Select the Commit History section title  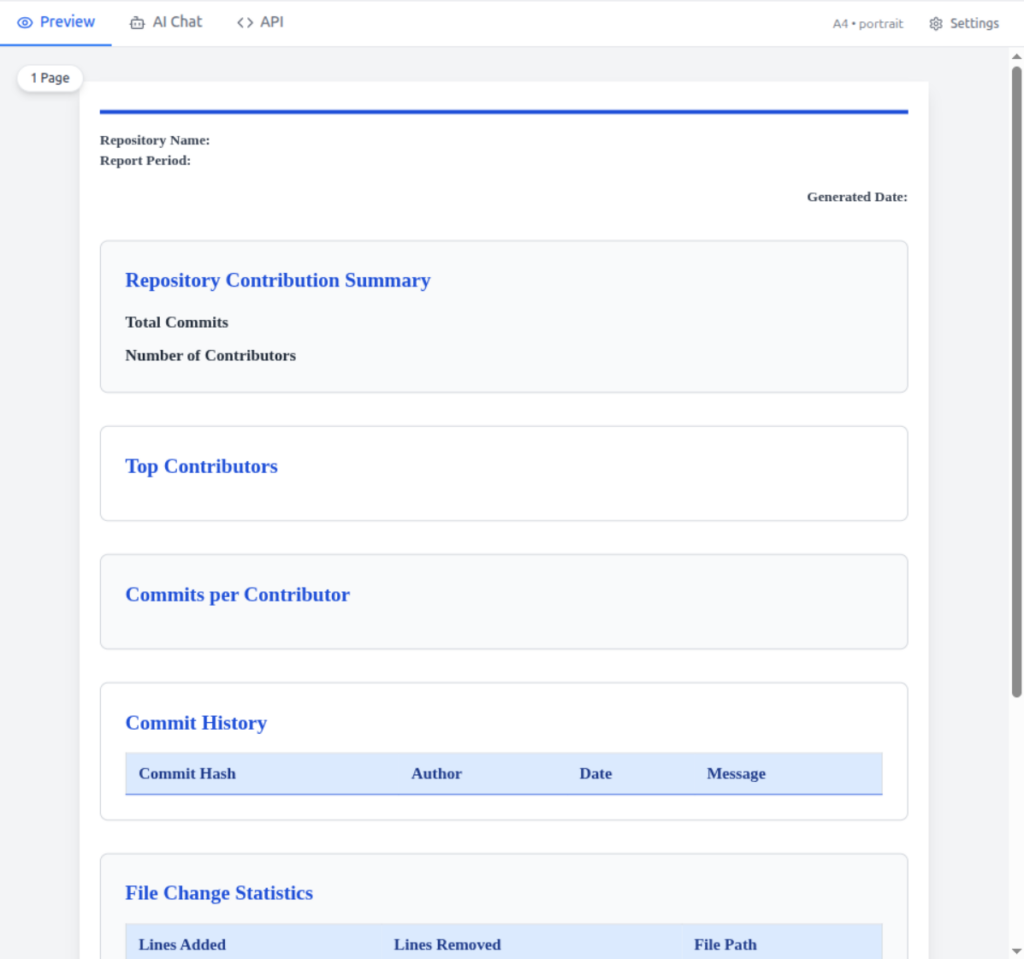(196, 722)
